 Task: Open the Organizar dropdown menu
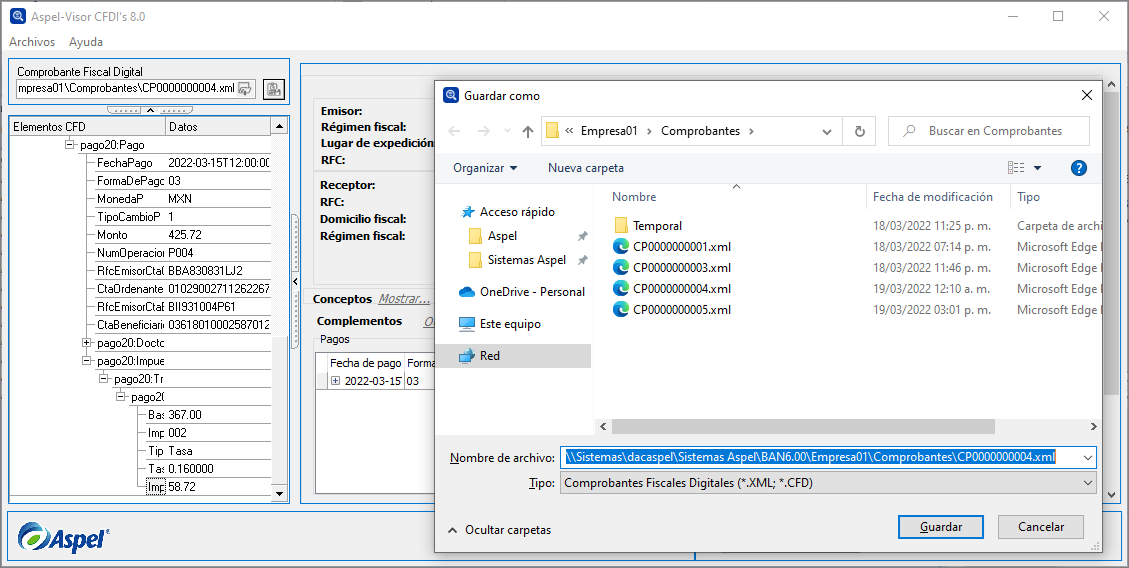pos(485,168)
